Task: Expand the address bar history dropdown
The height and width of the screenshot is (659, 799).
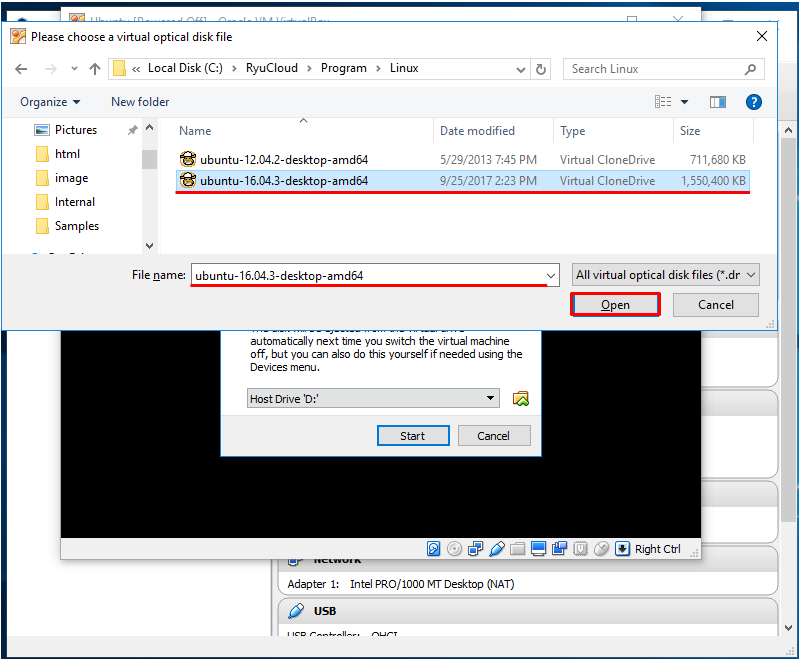Action: pos(520,69)
